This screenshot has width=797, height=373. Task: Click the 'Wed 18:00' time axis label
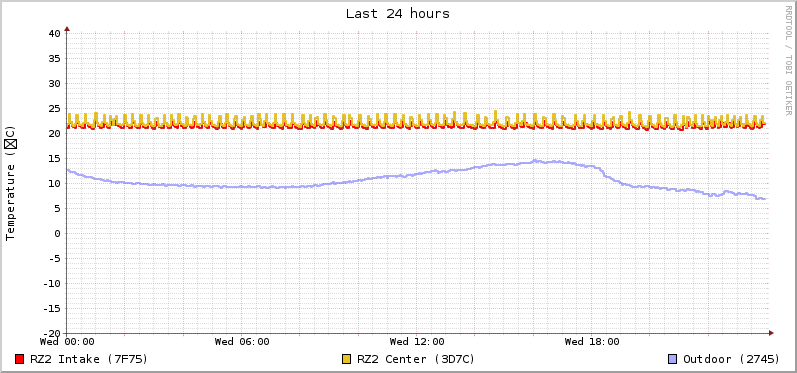coord(592,342)
